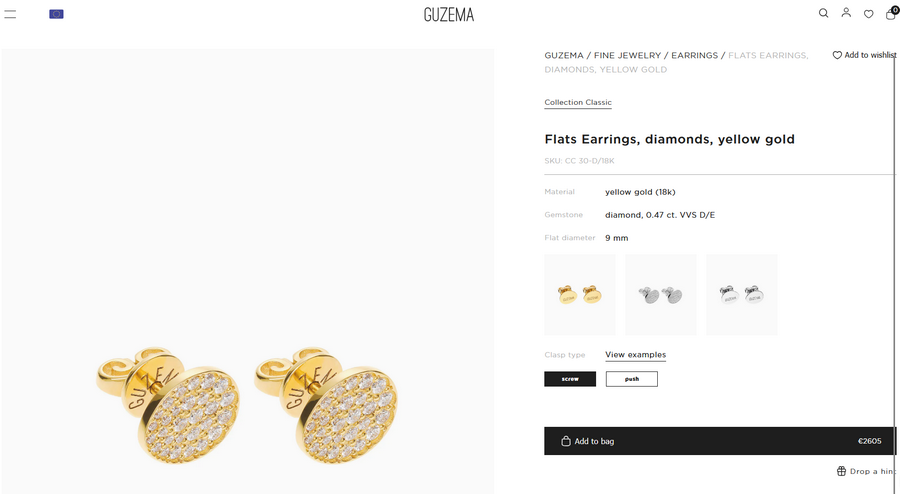Open the Collection Classic link

coord(578,102)
